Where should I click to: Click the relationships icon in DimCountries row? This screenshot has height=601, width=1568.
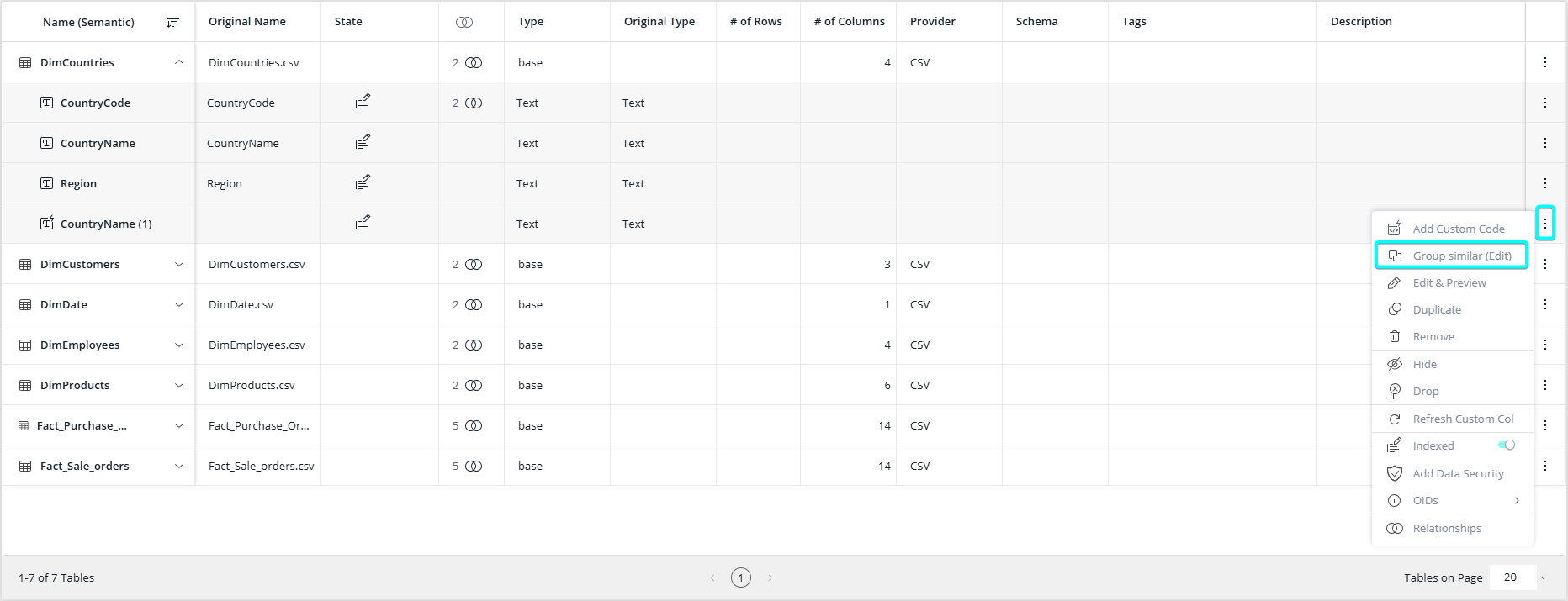tap(474, 63)
